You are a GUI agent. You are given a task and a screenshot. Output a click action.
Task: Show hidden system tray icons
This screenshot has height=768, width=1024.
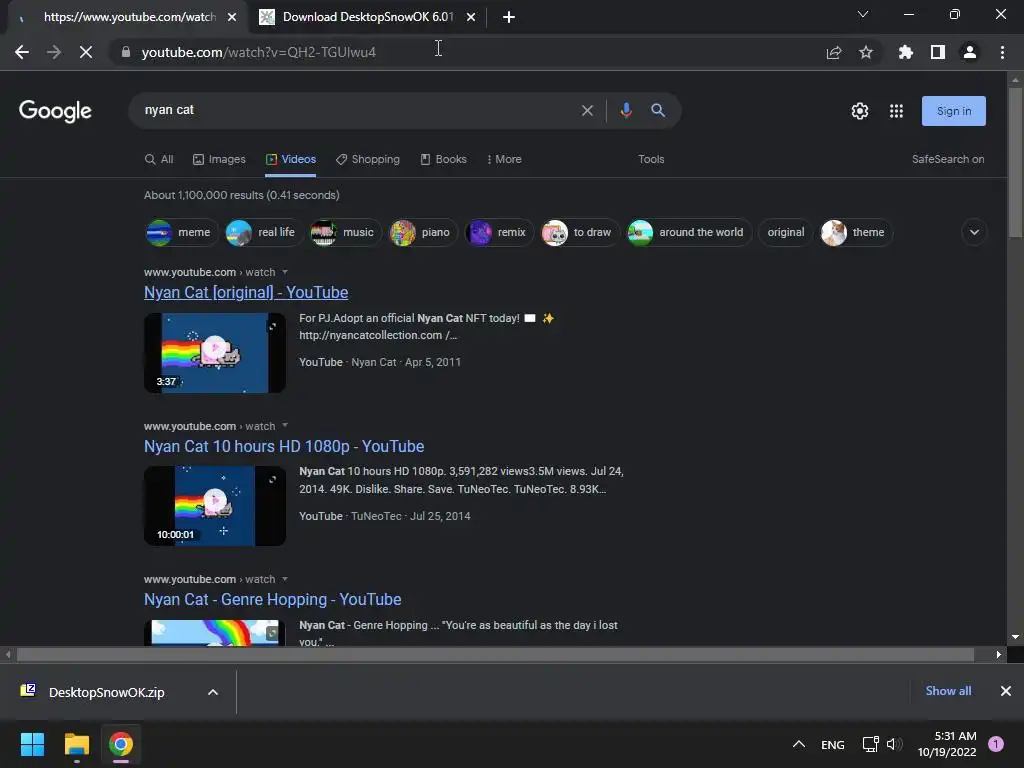click(798, 744)
